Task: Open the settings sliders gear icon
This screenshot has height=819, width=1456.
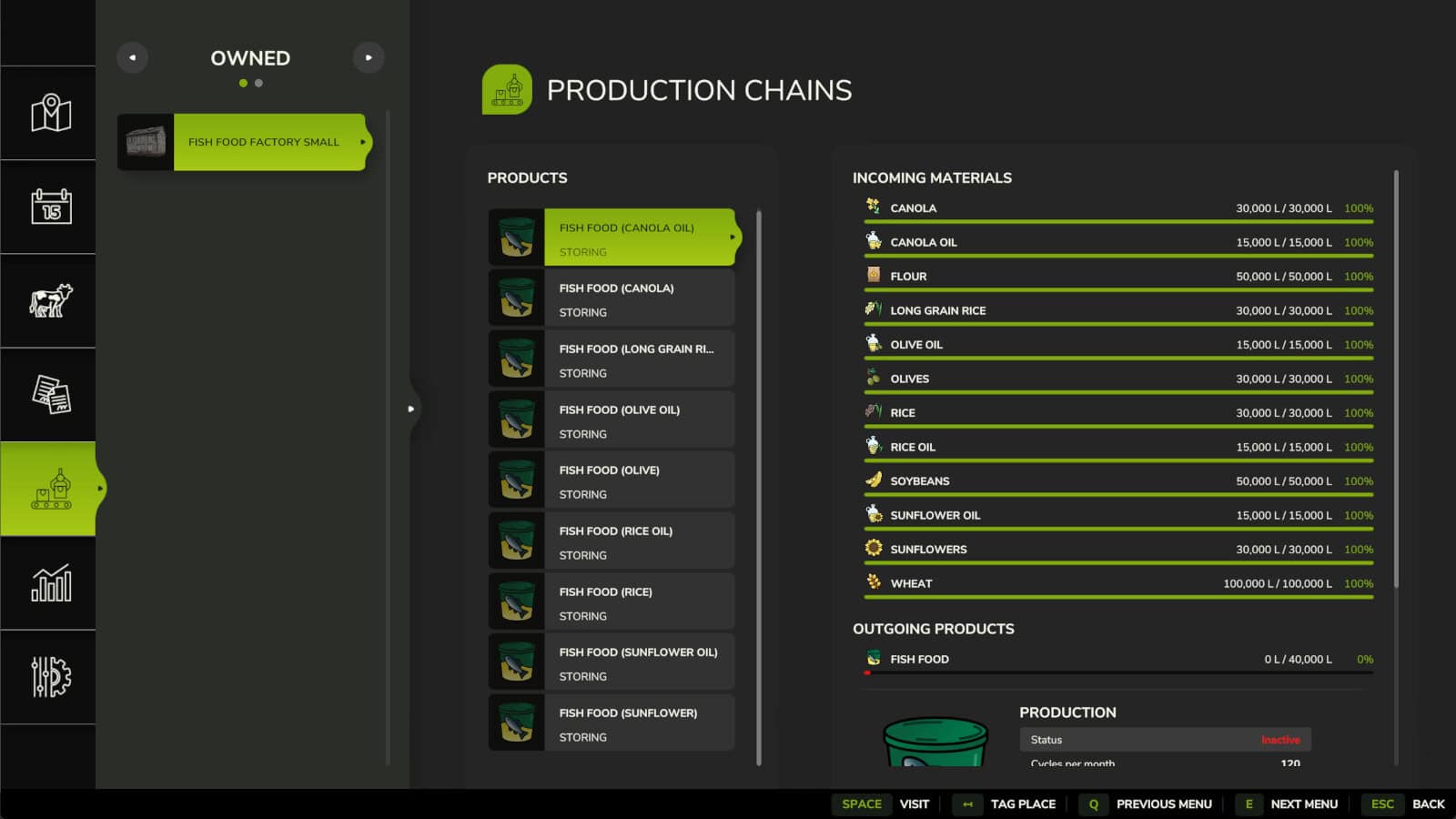Action: tap(50, 677)
